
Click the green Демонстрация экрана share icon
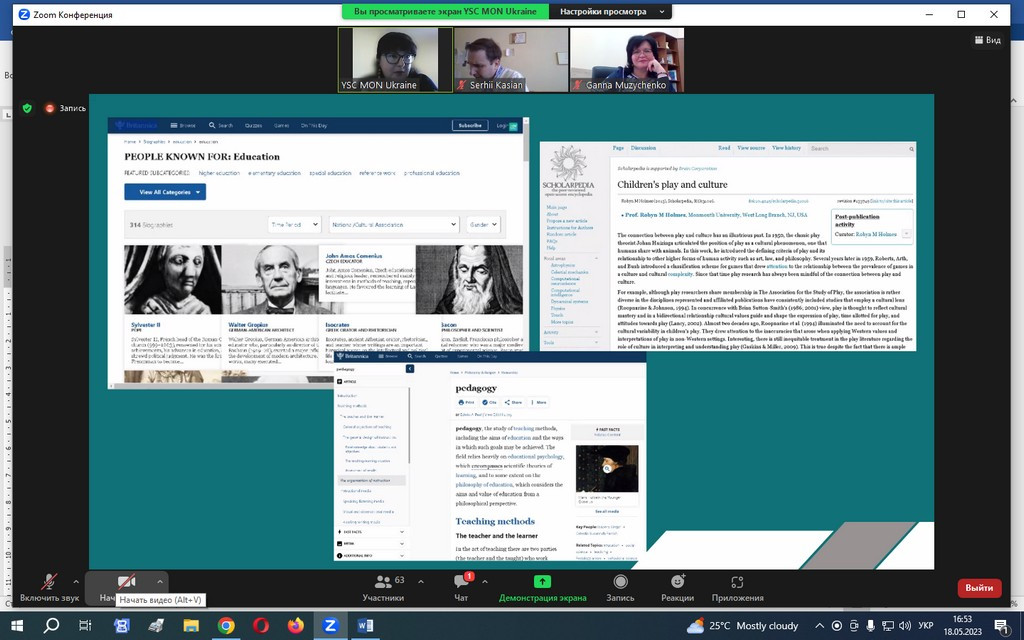click(542, 581)
